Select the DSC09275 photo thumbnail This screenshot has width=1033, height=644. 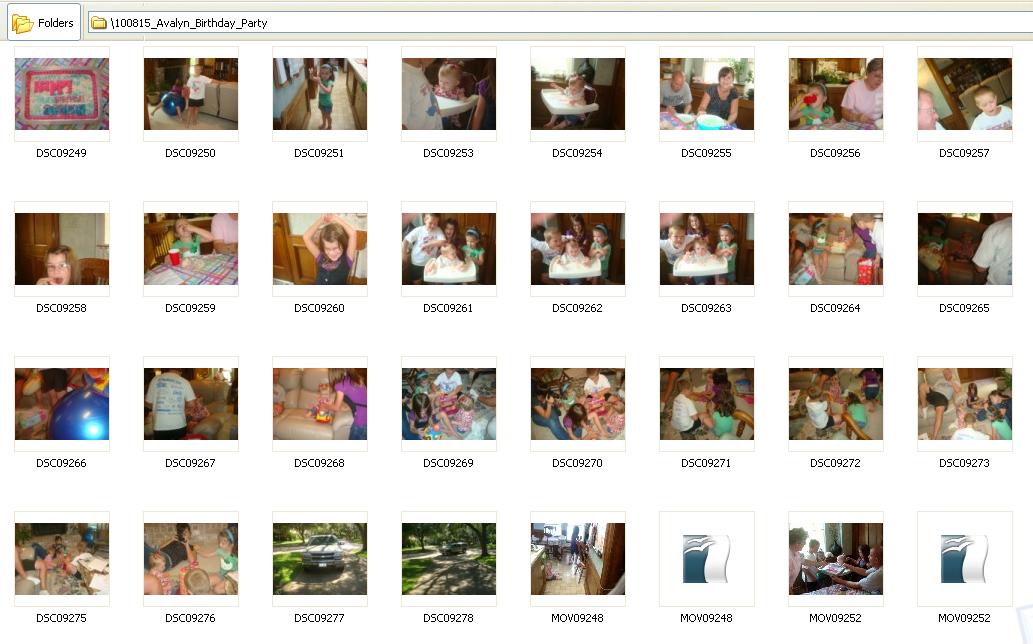tap(62, 559)
